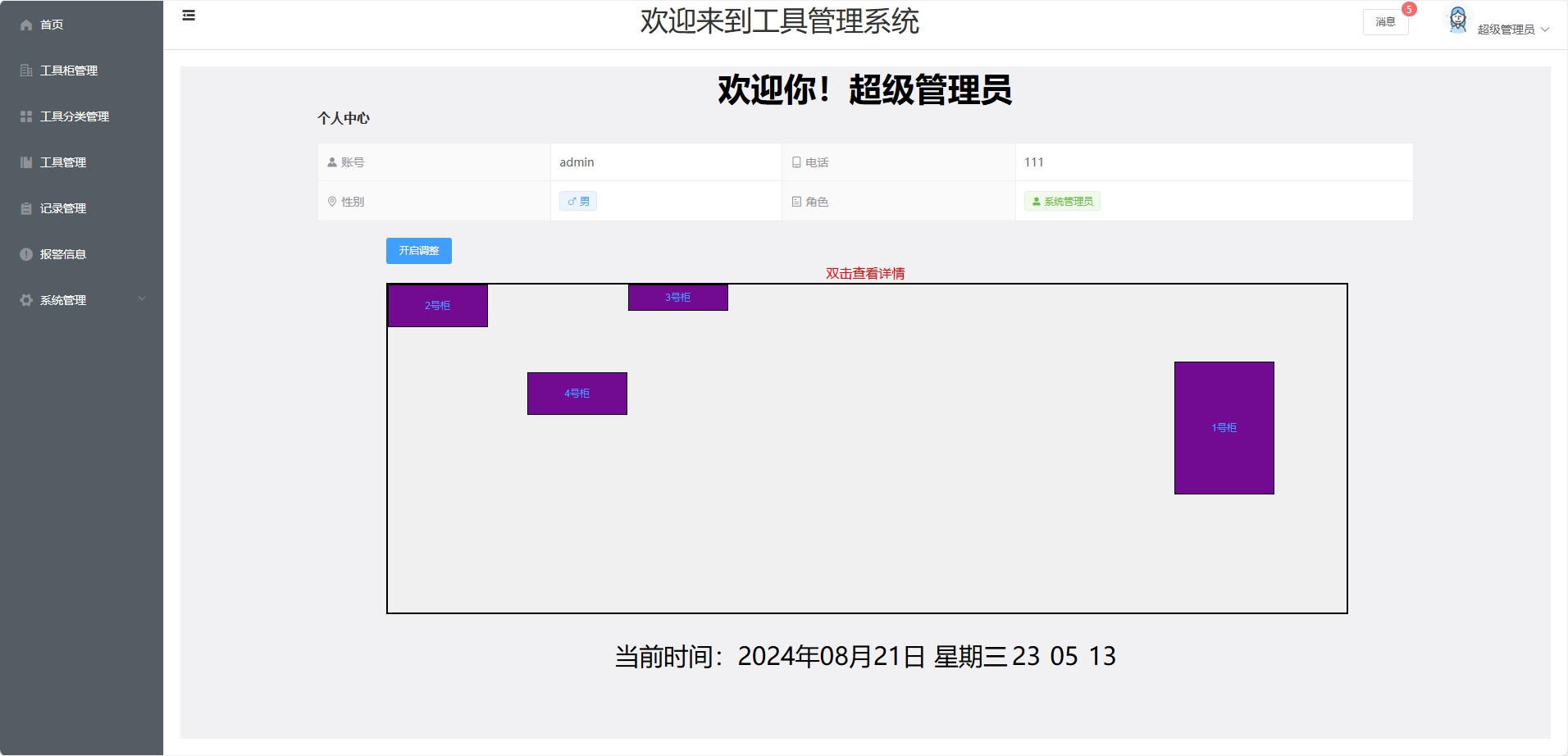Click the user avatar image
The image size is (1568, 756).
point(1457,20)
